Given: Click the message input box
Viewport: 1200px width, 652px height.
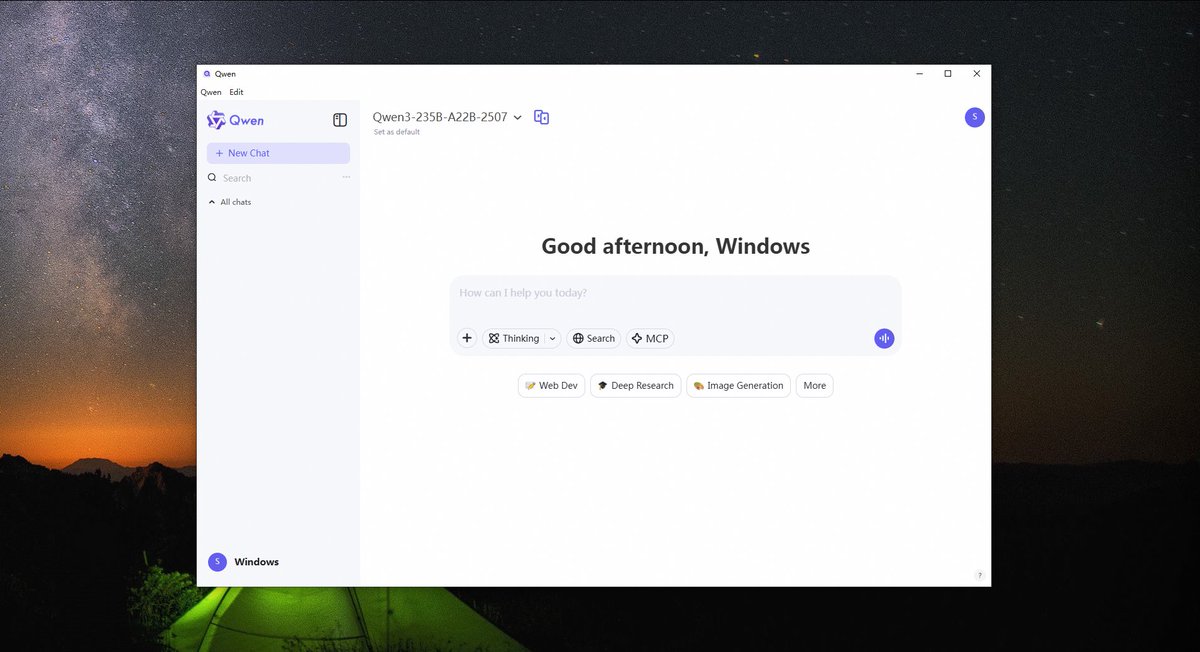Looking at the screenshot, I should tap(675, 294).
